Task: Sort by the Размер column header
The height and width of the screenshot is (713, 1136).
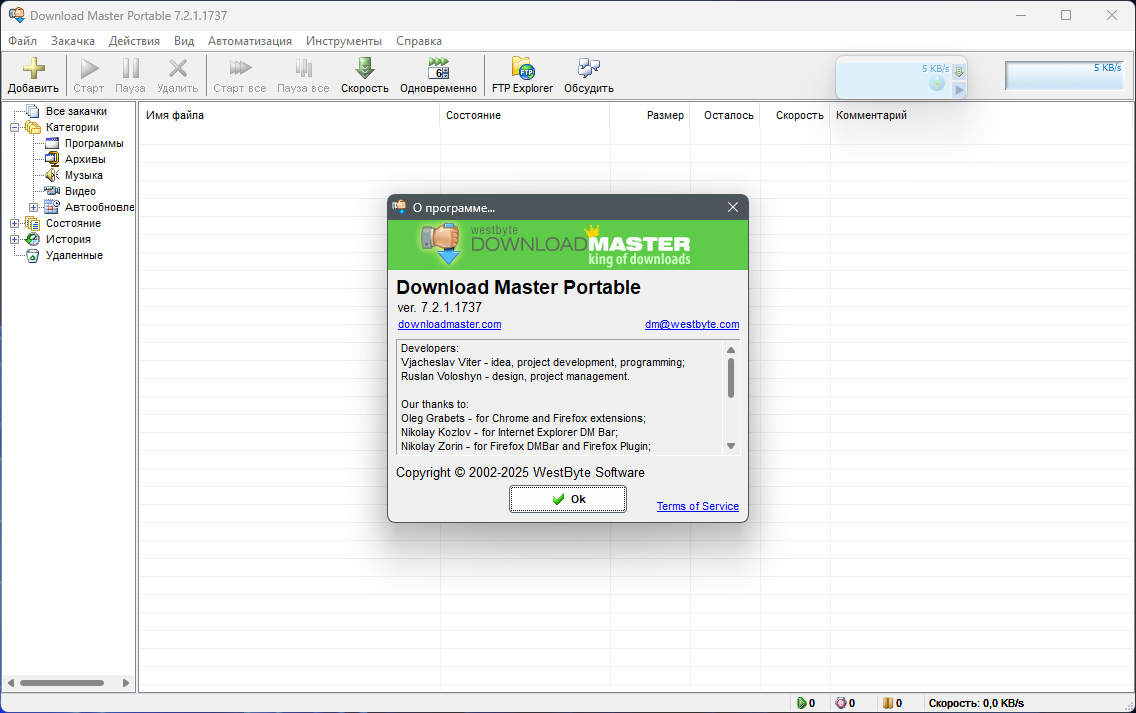Action: 650,115
